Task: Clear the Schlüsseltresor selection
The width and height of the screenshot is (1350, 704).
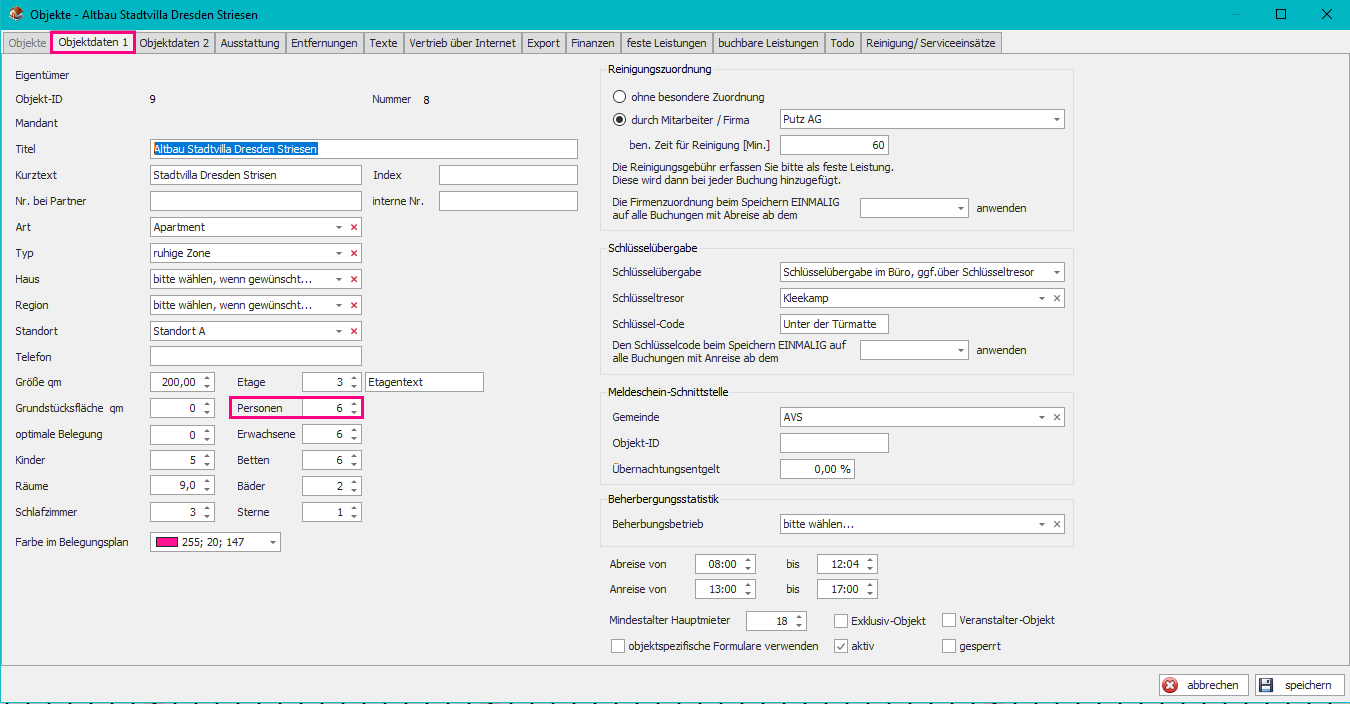Action: pyautogui.click(x=1057, y=298)
